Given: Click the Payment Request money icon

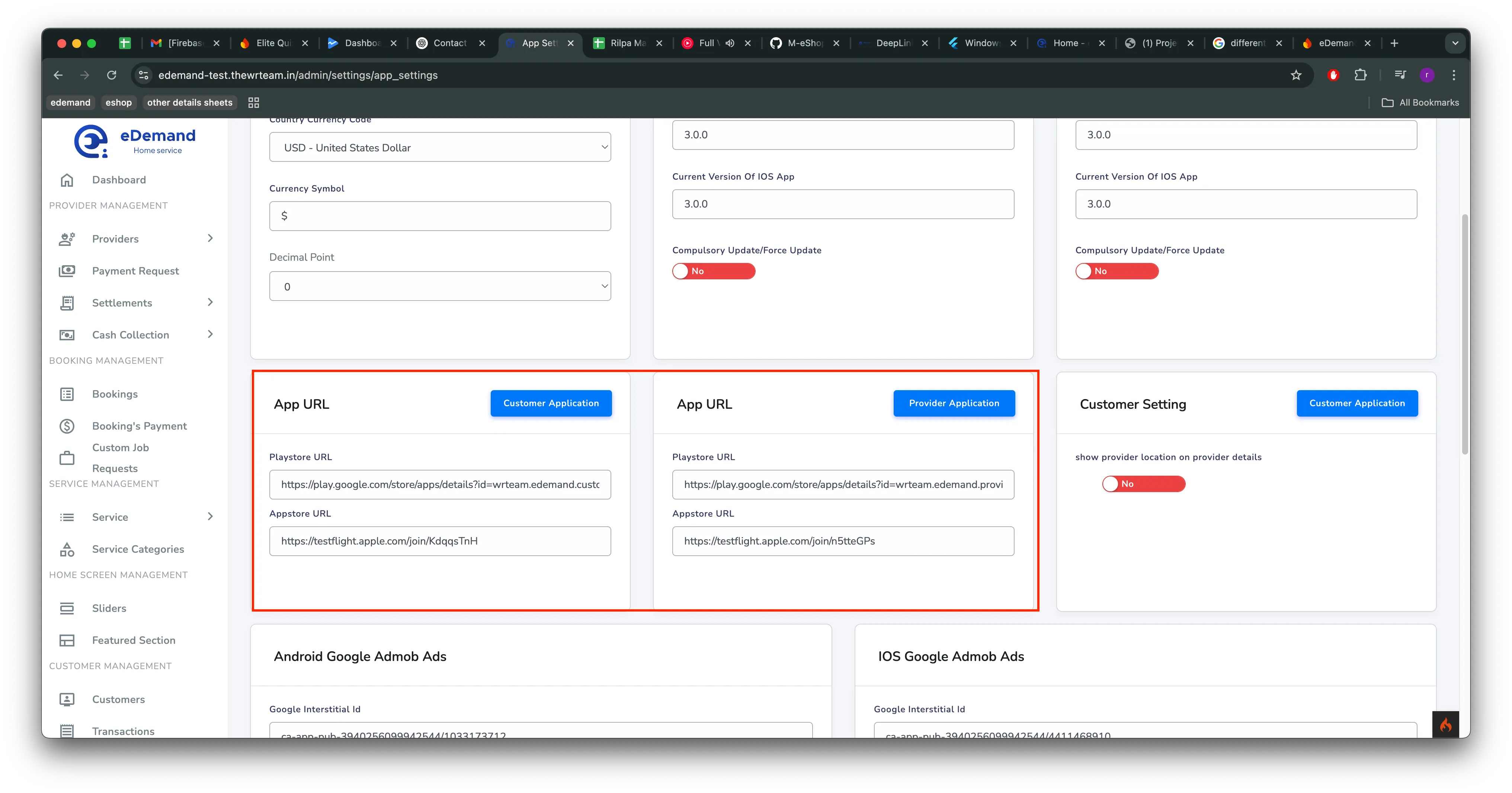Looking at the screenshot, I should 67,270.
